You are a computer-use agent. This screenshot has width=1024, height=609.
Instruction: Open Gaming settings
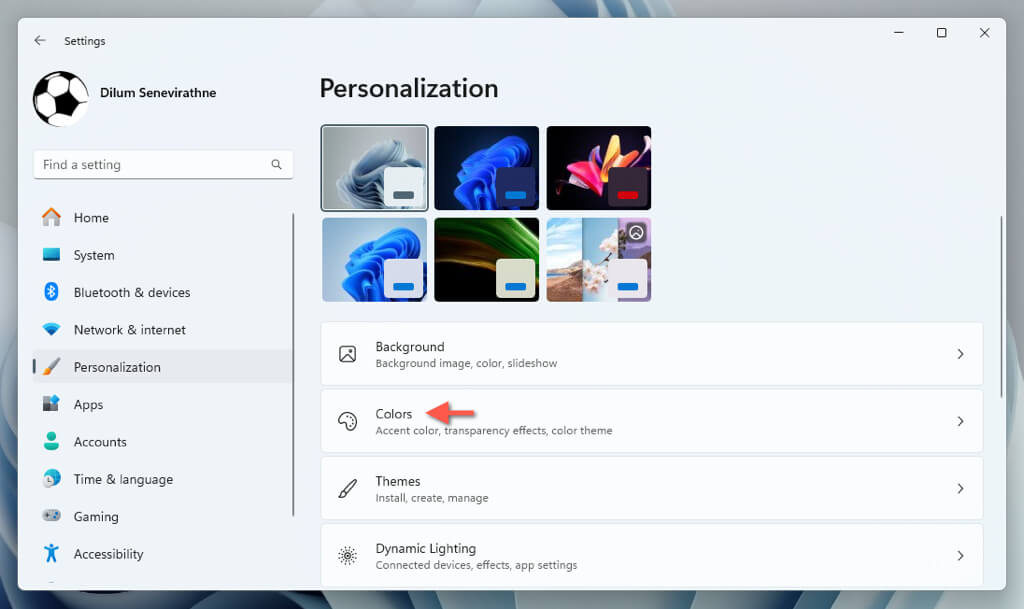(x=163, y=516)
